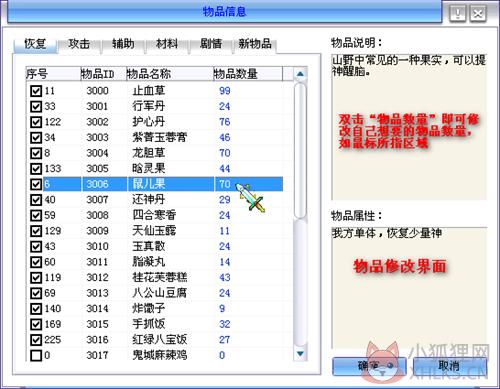Click the 物品数量 column header

248,74
